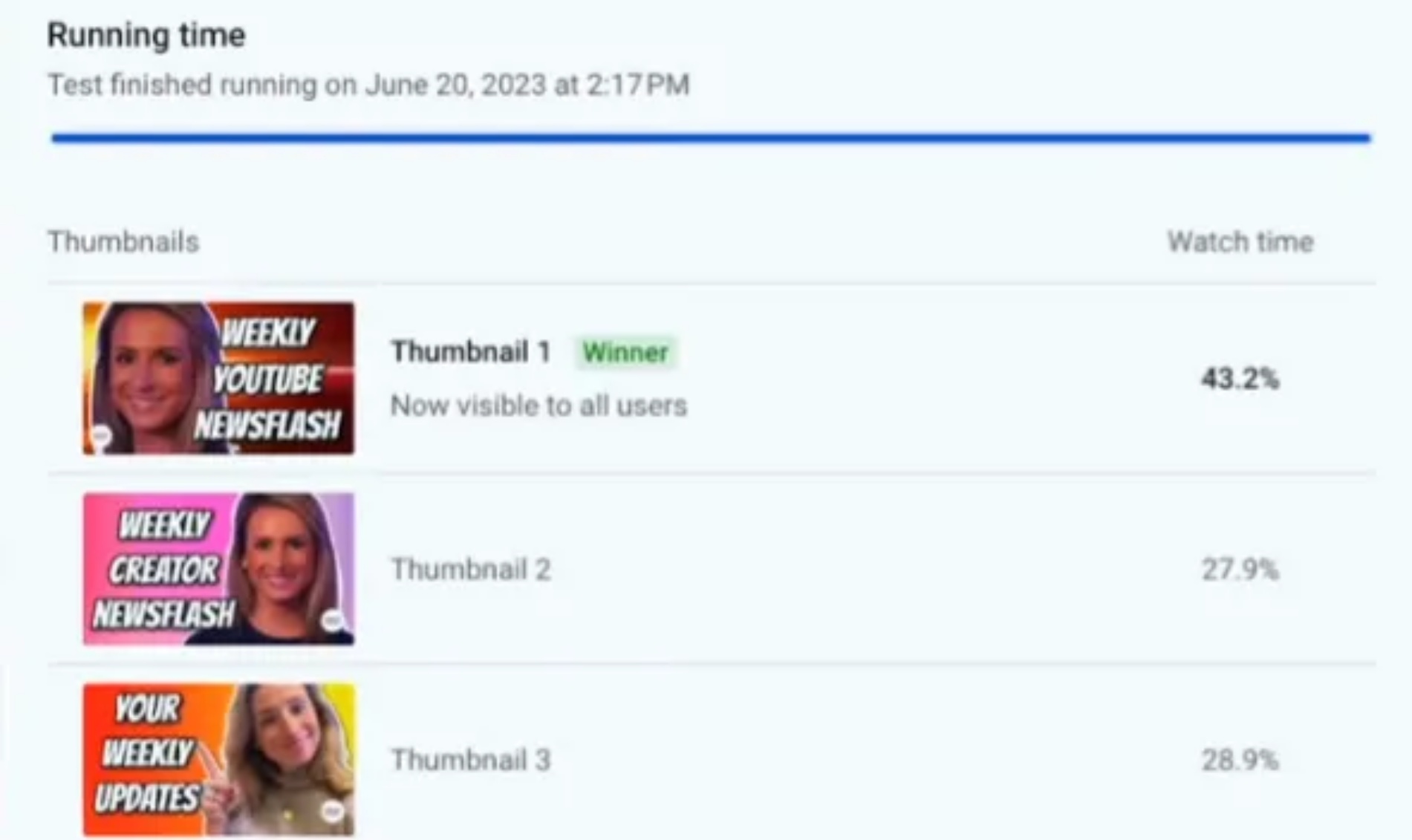Click the Running time heading
The image size is (1412, 840).
pyautogui.click(x=146, y=35)
